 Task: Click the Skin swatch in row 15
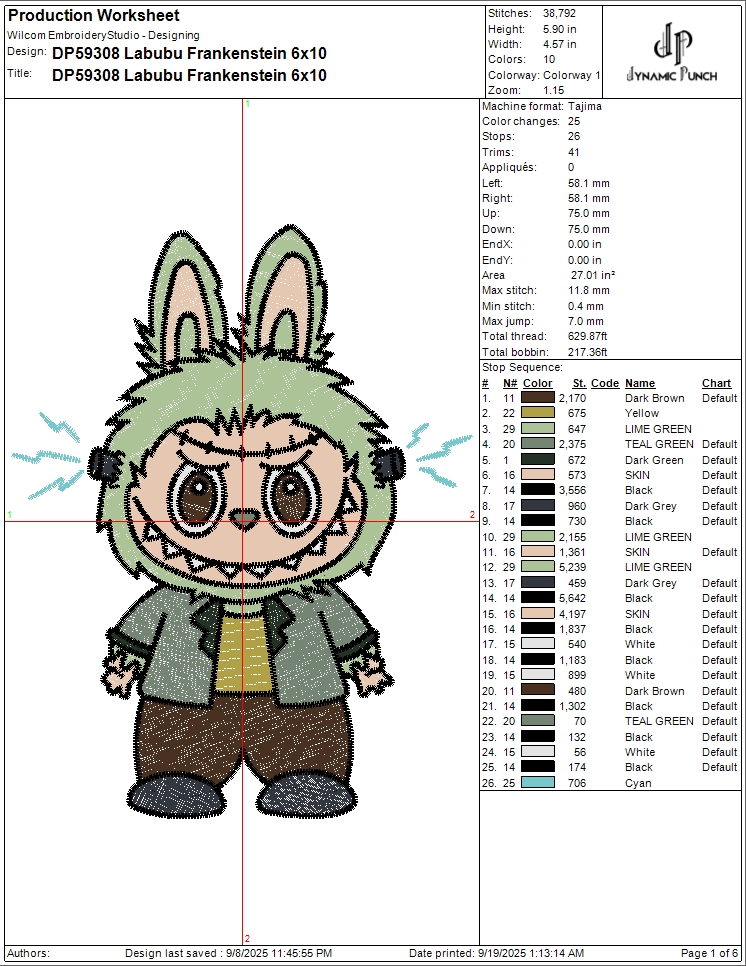[538, 614]
